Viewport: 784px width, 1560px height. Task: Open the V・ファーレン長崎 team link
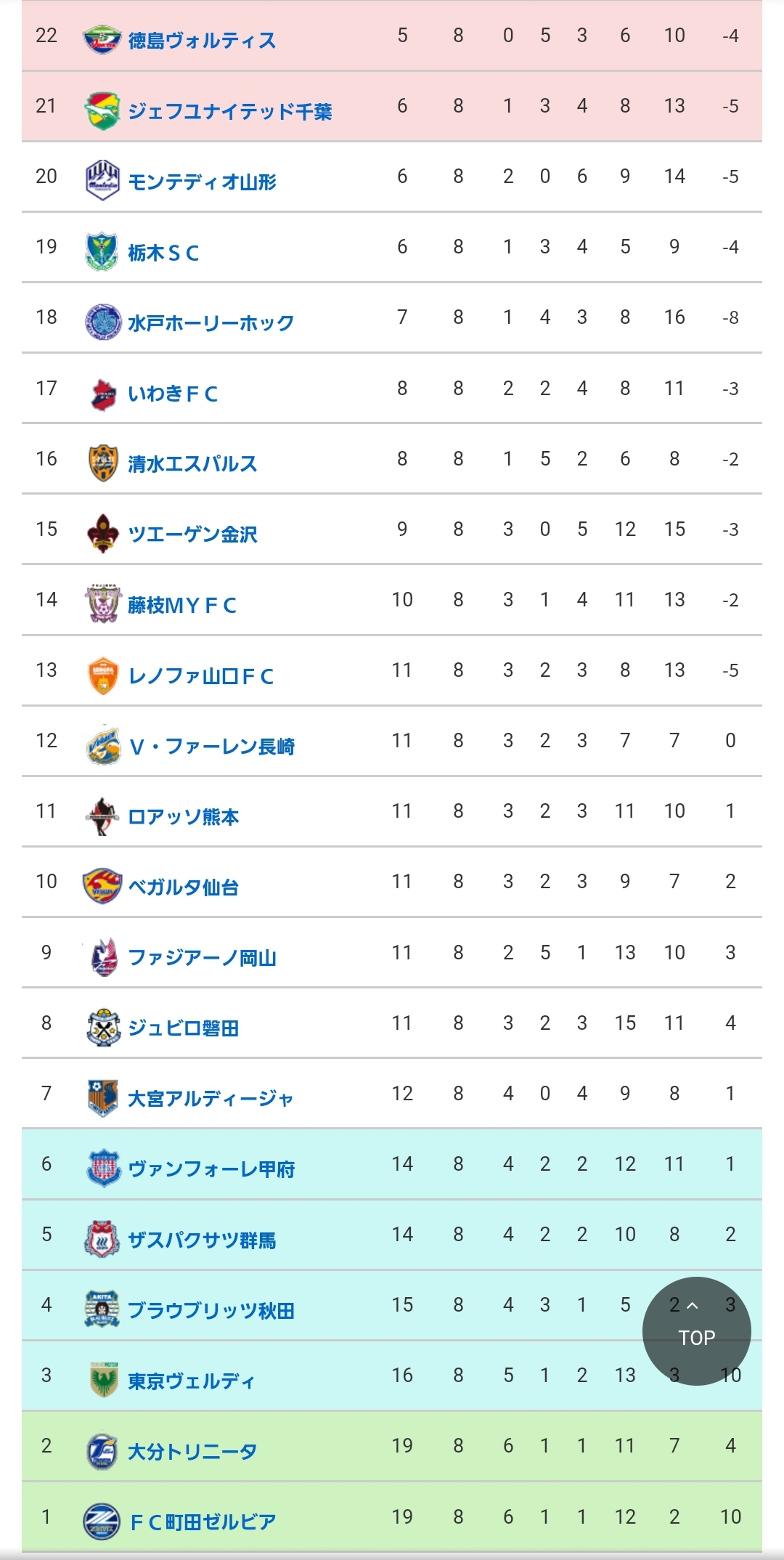click(x=212, y=746)
